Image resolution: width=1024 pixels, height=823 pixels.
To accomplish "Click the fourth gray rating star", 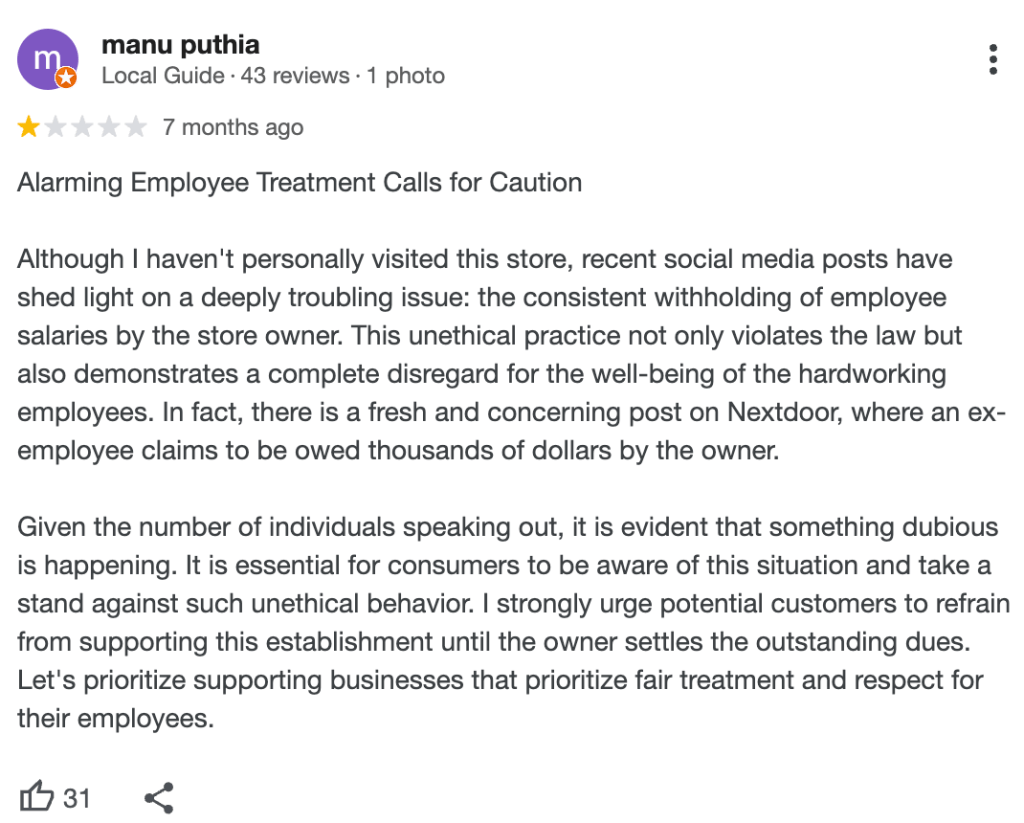I will click(109, 127).
